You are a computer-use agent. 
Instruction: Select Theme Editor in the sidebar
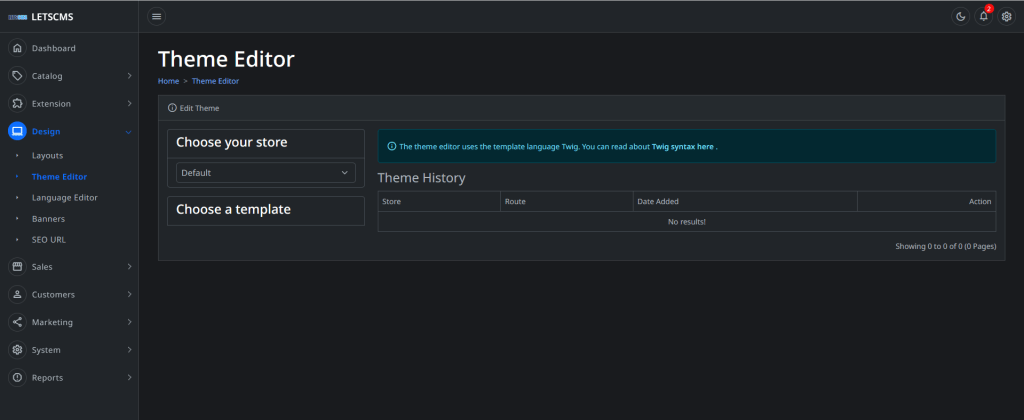[x=59, y=176]
